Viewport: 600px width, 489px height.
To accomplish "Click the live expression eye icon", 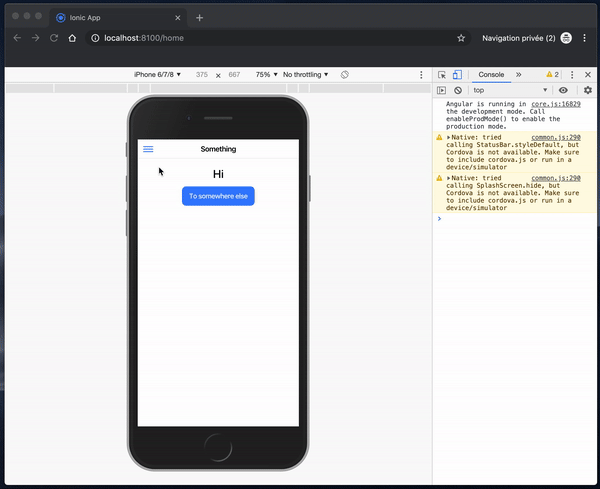I will (563, 90).
